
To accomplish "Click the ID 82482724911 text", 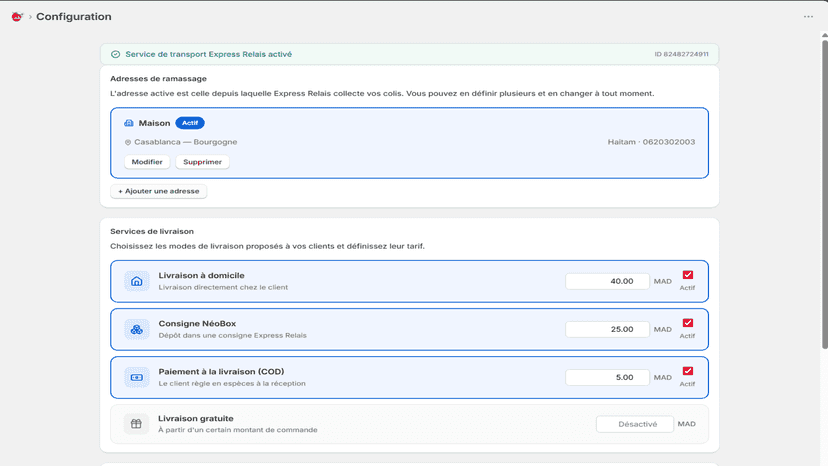I will click(681, 54).
